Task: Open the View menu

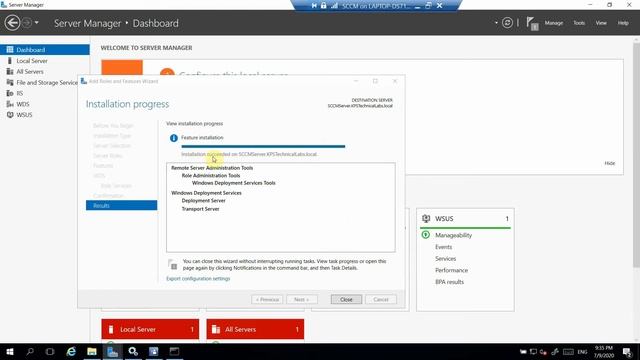Action: pos(601,23)
